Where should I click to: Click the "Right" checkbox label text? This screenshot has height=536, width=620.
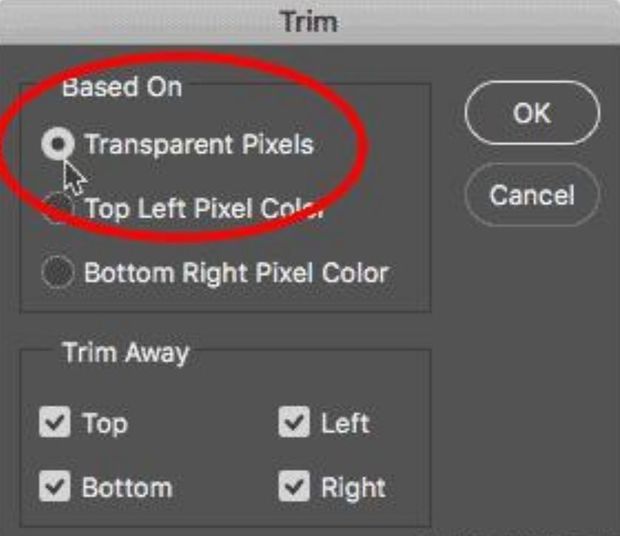(x=353, y=488)
